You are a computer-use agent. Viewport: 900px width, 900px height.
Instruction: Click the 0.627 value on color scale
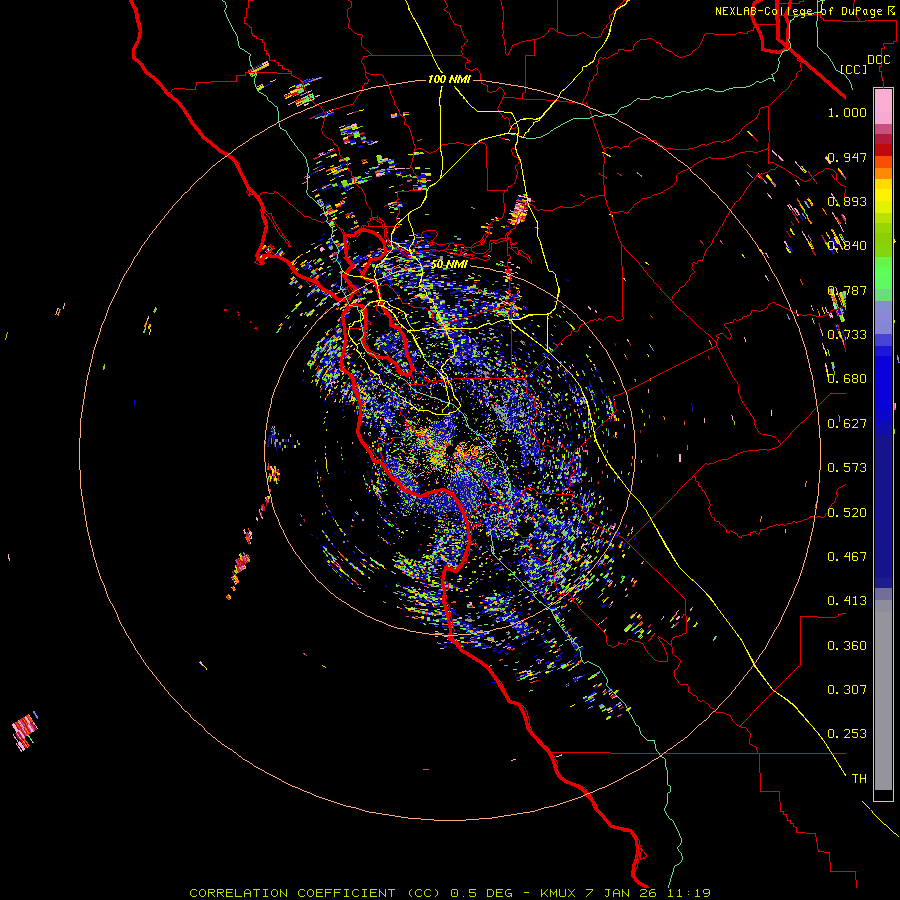click(x=847, y=424)
